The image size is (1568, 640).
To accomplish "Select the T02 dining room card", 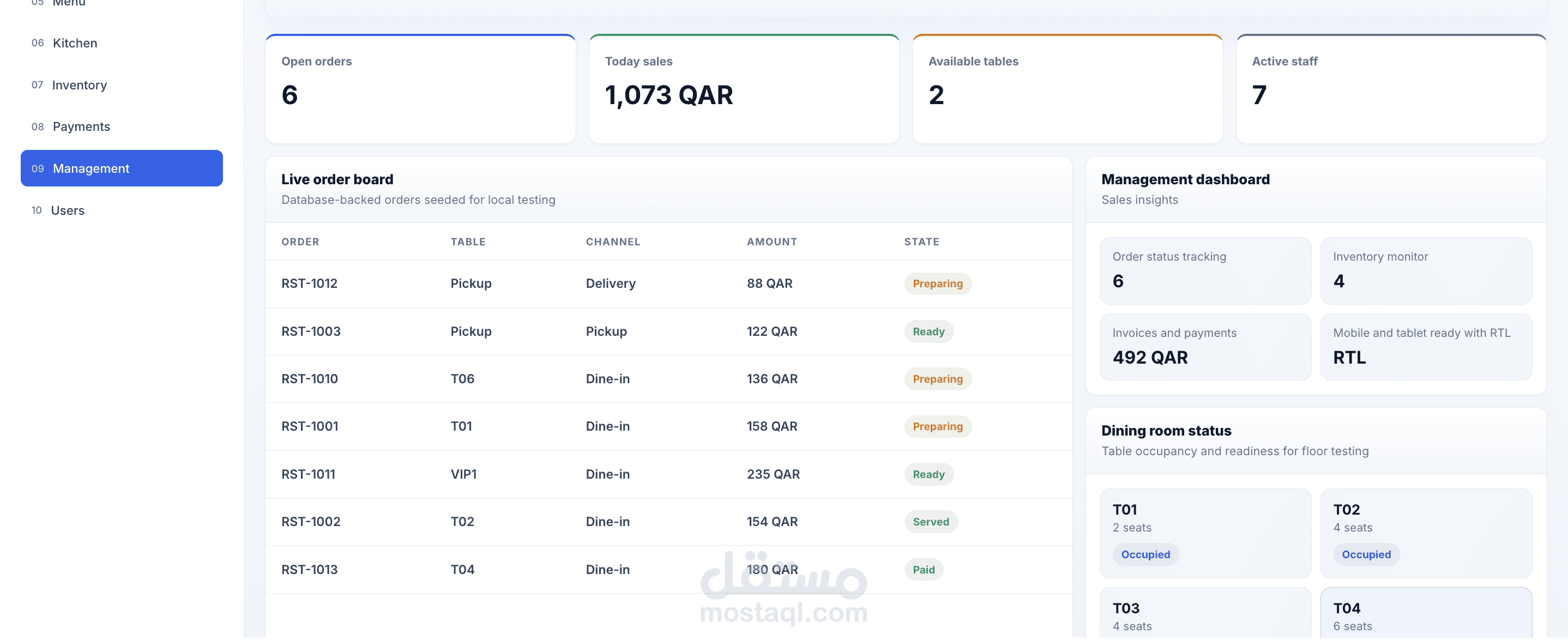I will [1426, 533].
